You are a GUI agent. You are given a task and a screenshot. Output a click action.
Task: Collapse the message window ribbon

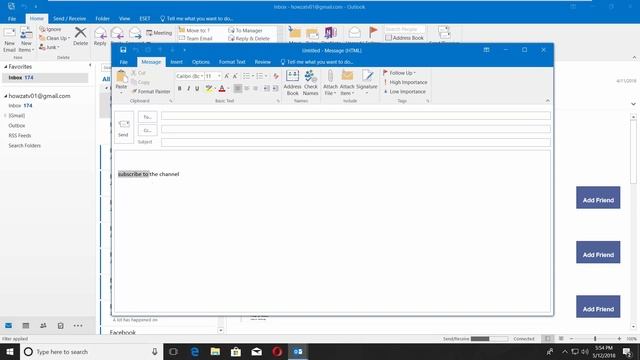pos(547,100)
